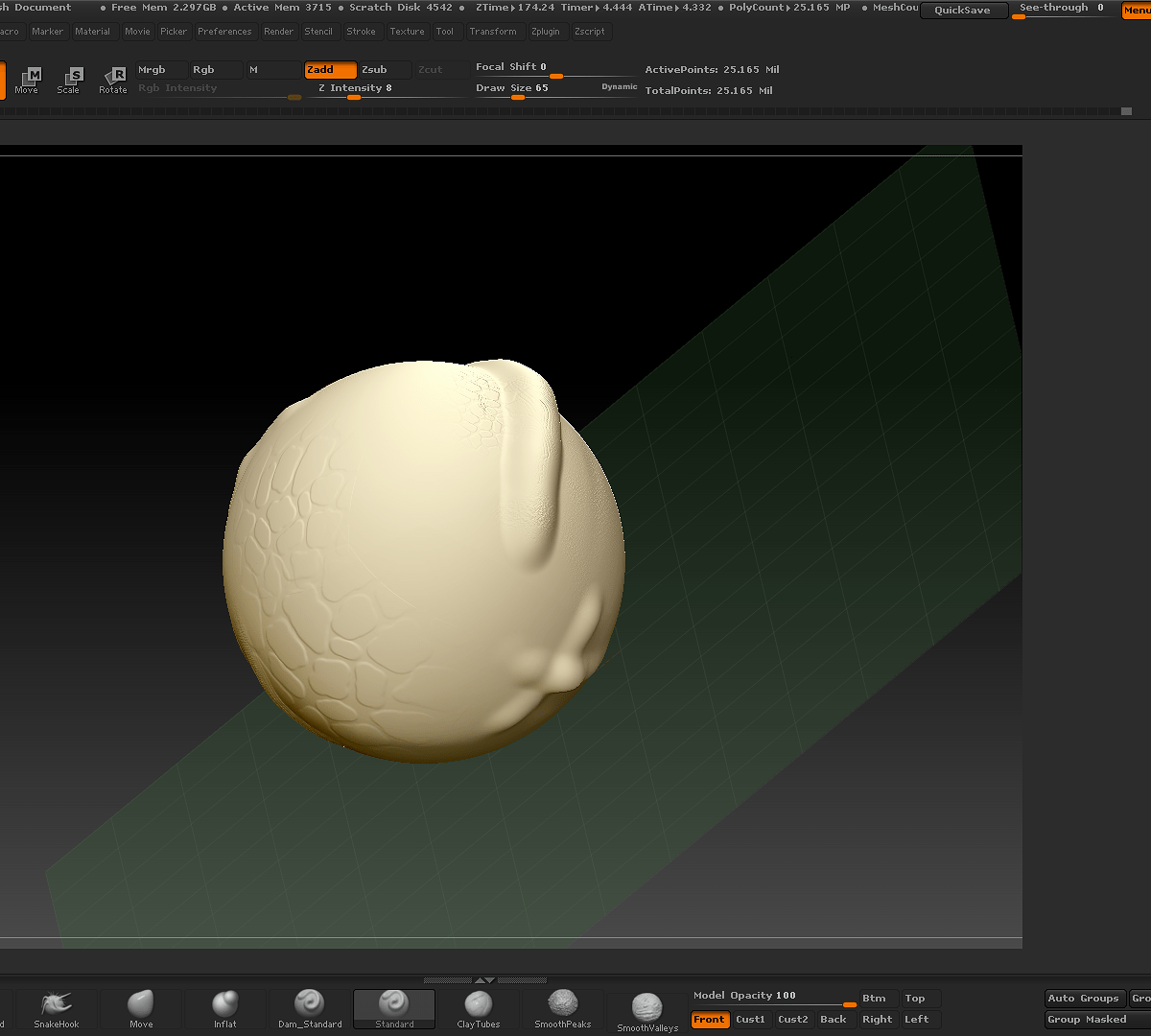Adjust the Focal Shift slider
This screenshot has width=1151, height=1036.
555,69
